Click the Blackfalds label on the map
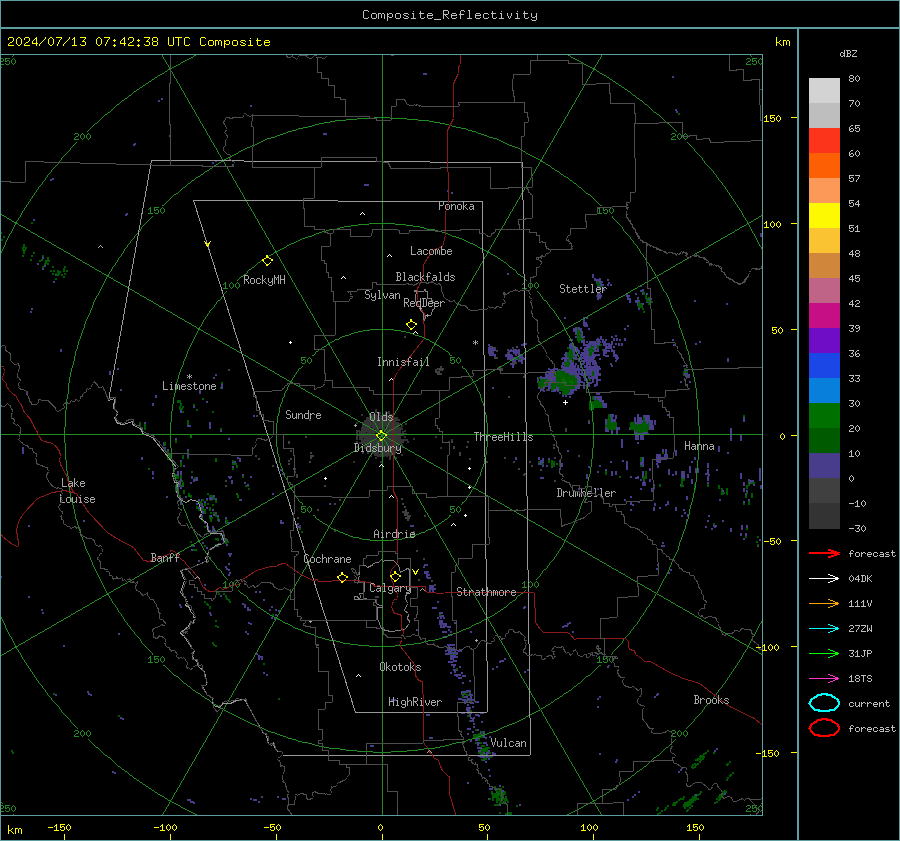The width and height of the screenshot is (900, 841). (x=425, y=277)
